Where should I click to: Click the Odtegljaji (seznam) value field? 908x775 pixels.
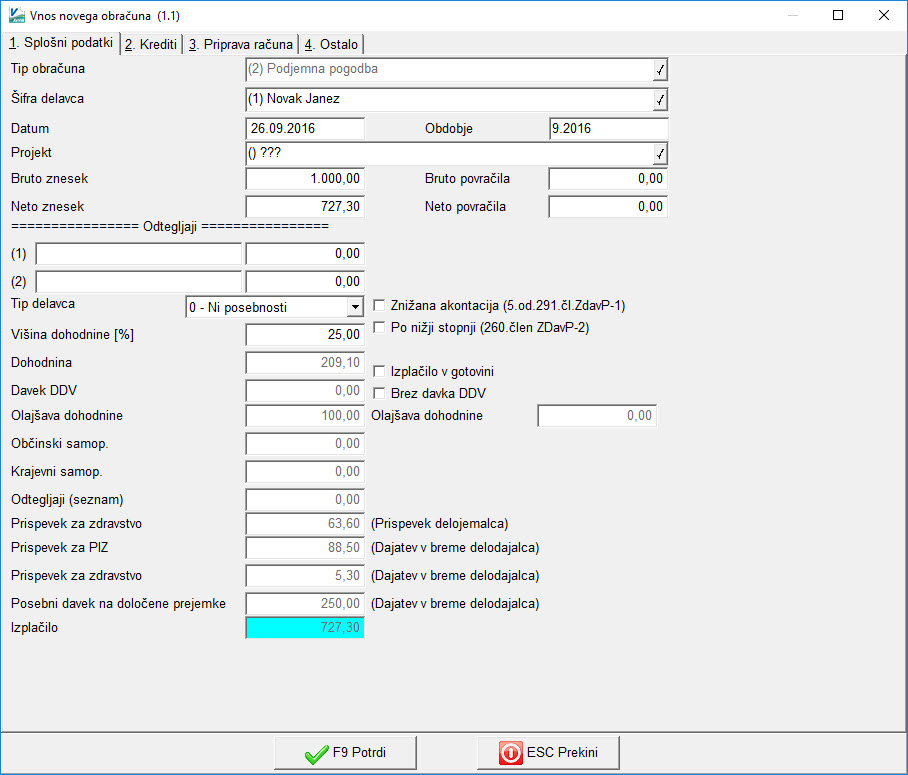click(x=305, y=499)
